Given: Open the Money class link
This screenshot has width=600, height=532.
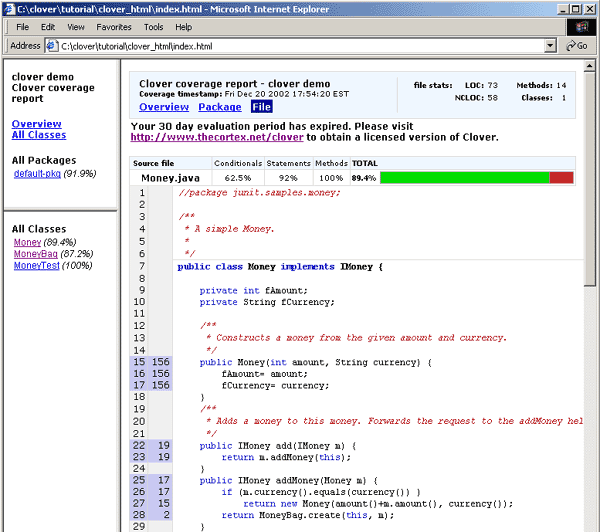Looking at the screenshot, I should pos(27,242).
